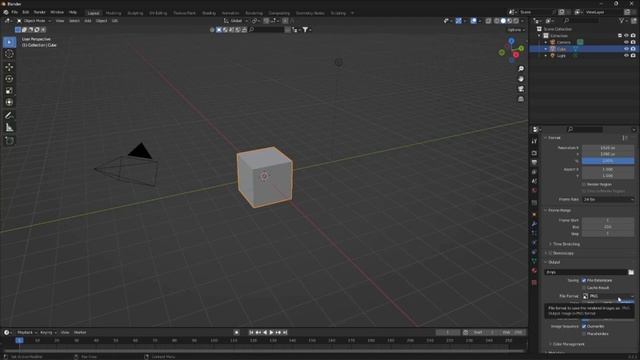640x360 pixels.
Task: Expand the Stereoscopy panel
Action: [x=562, y=253]
